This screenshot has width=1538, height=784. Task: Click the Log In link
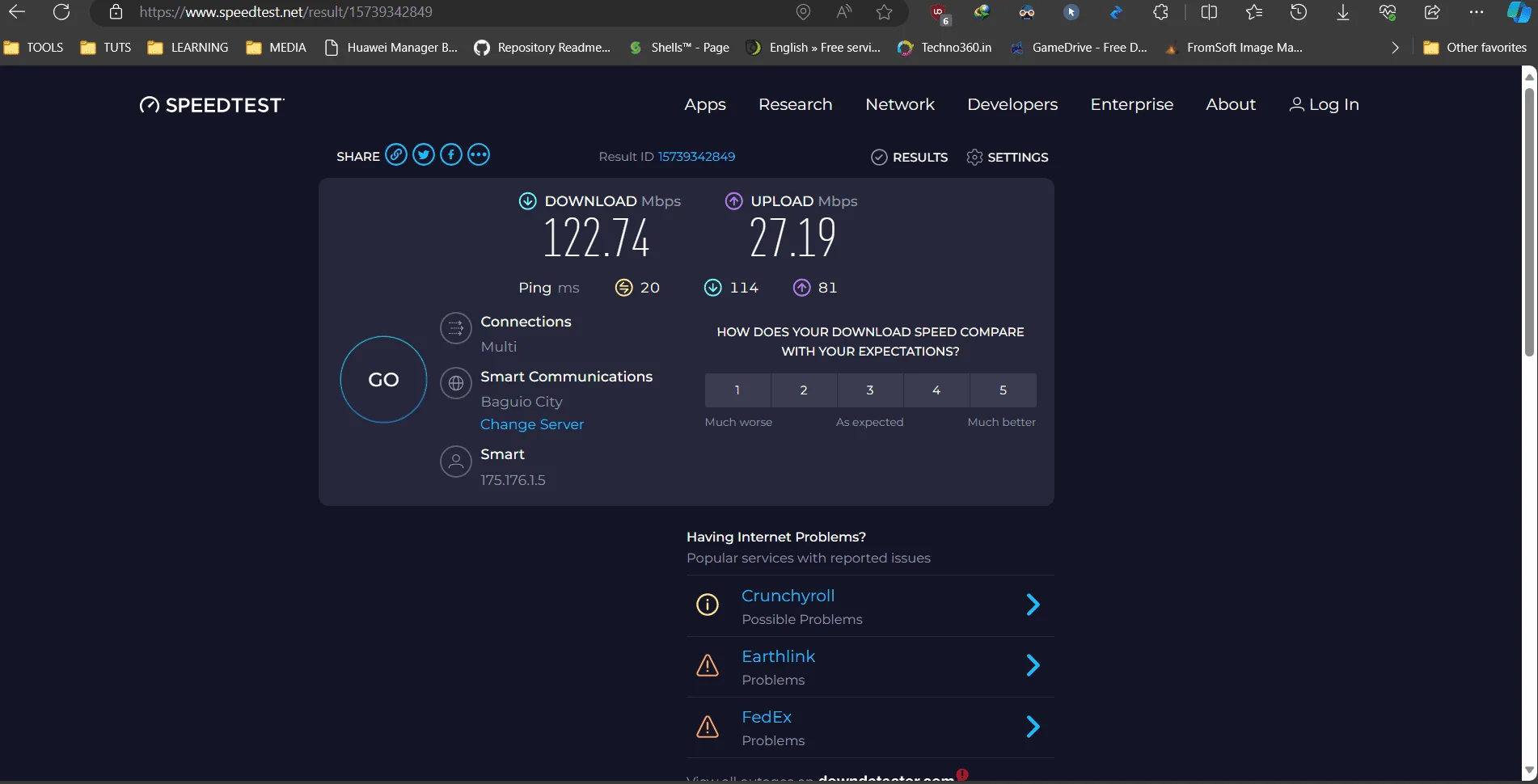click(x=1324, y=105)
